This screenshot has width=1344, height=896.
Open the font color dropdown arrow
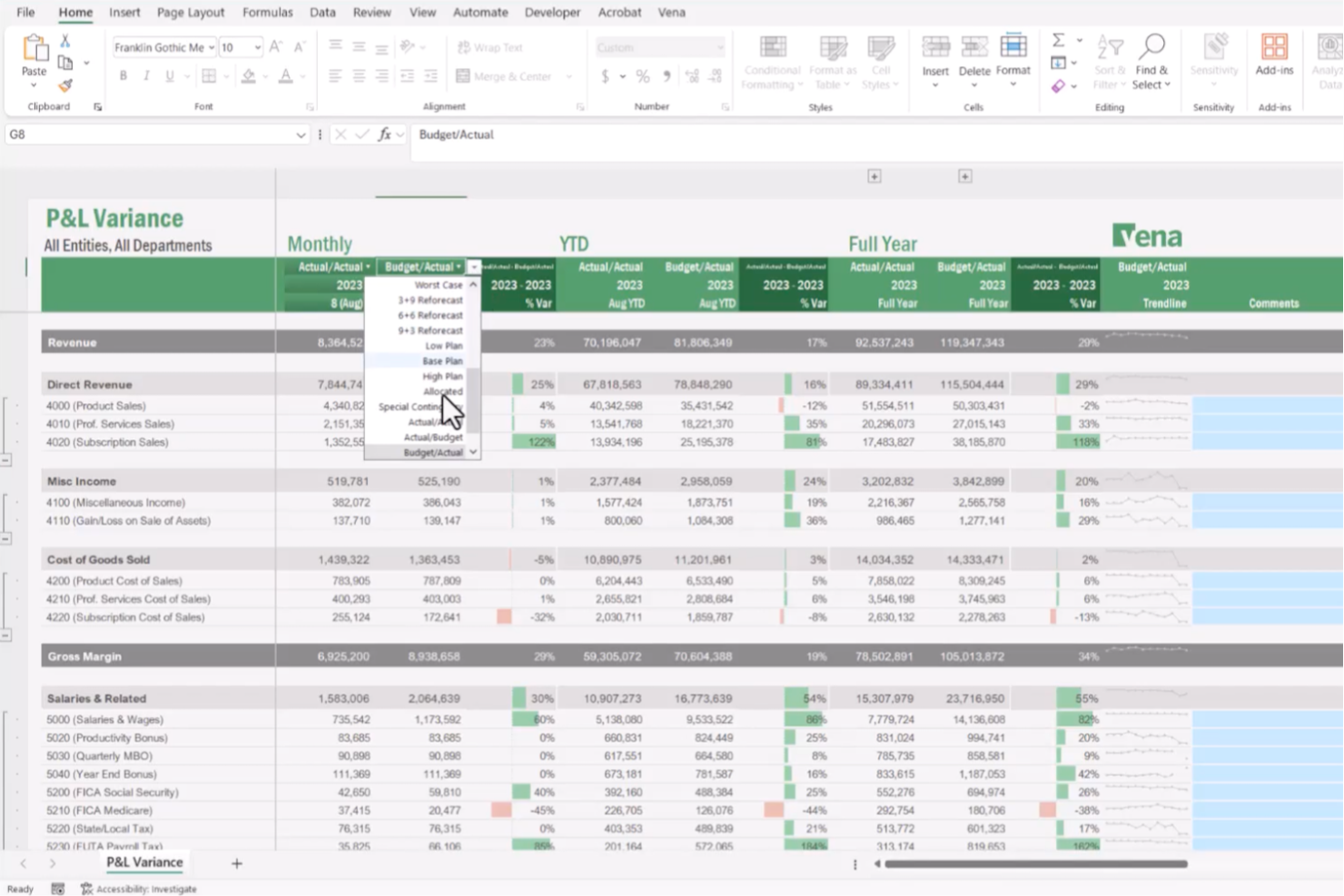click(302, 76)
